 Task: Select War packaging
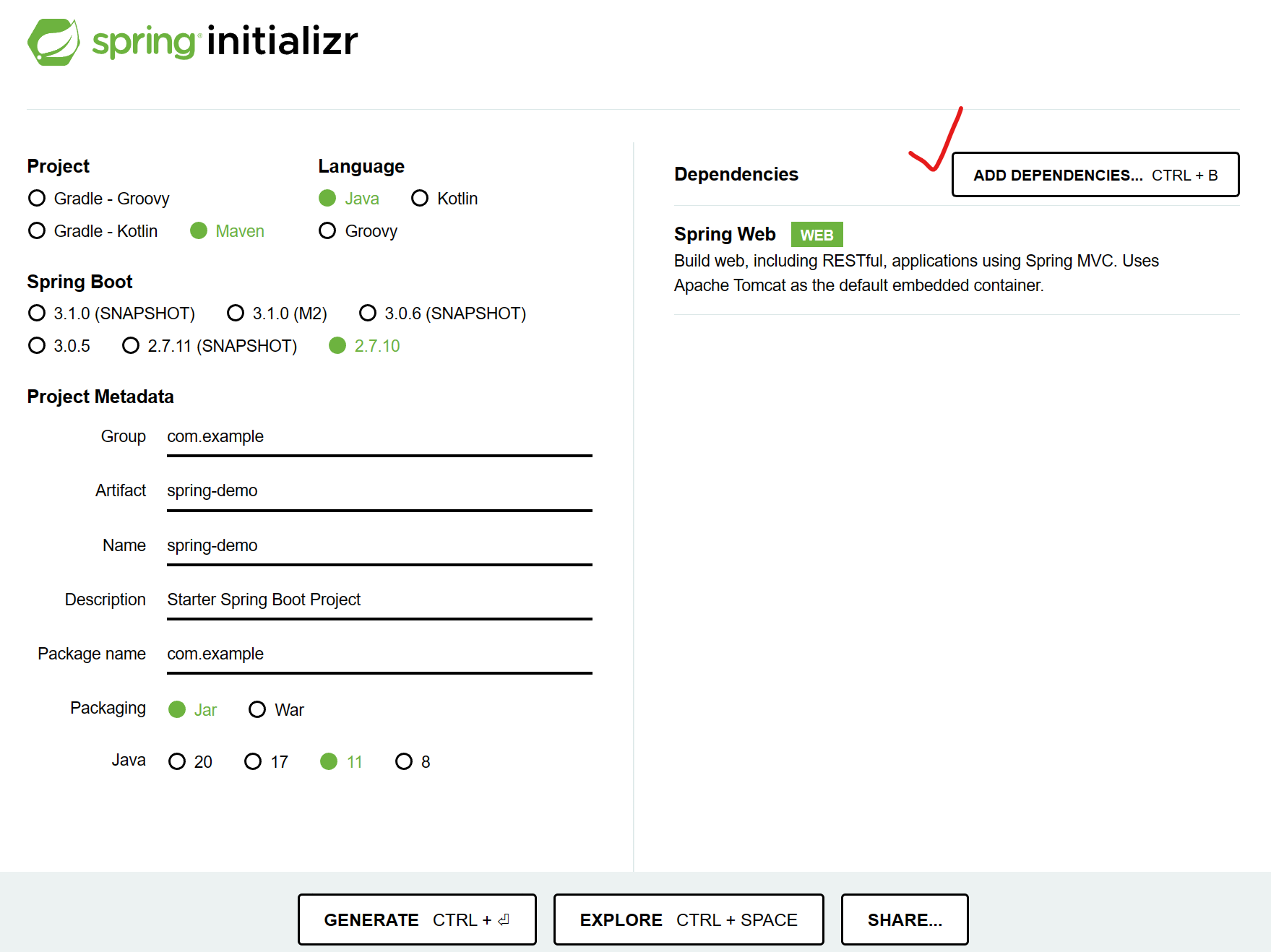pos(276,710)
